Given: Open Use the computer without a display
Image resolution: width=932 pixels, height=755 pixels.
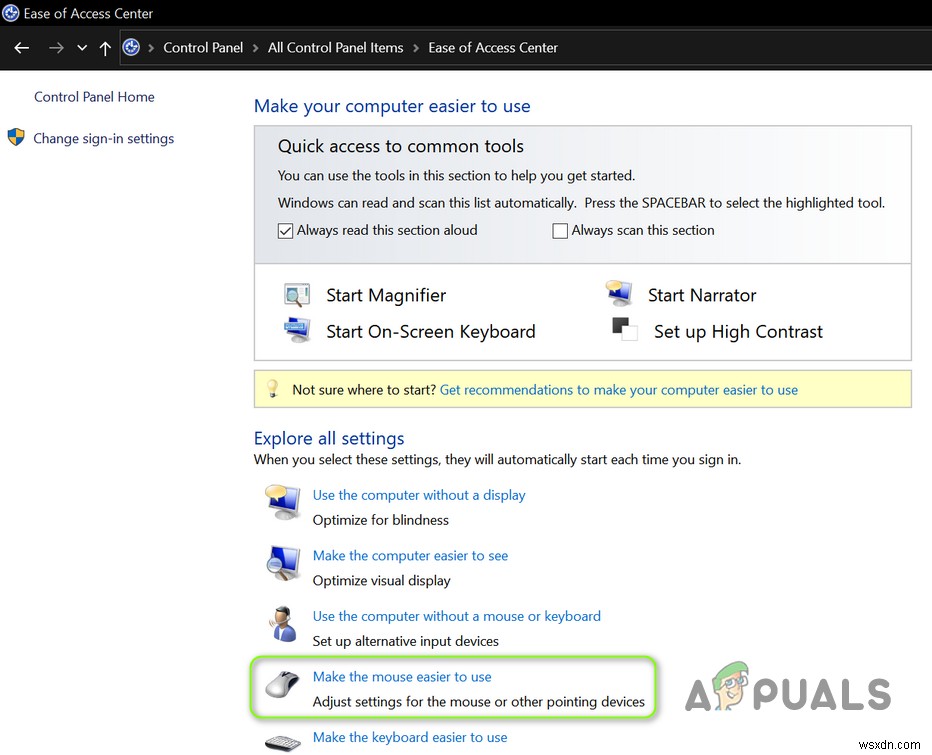Looking at the screenshot, I should click(x=419, y=495).
